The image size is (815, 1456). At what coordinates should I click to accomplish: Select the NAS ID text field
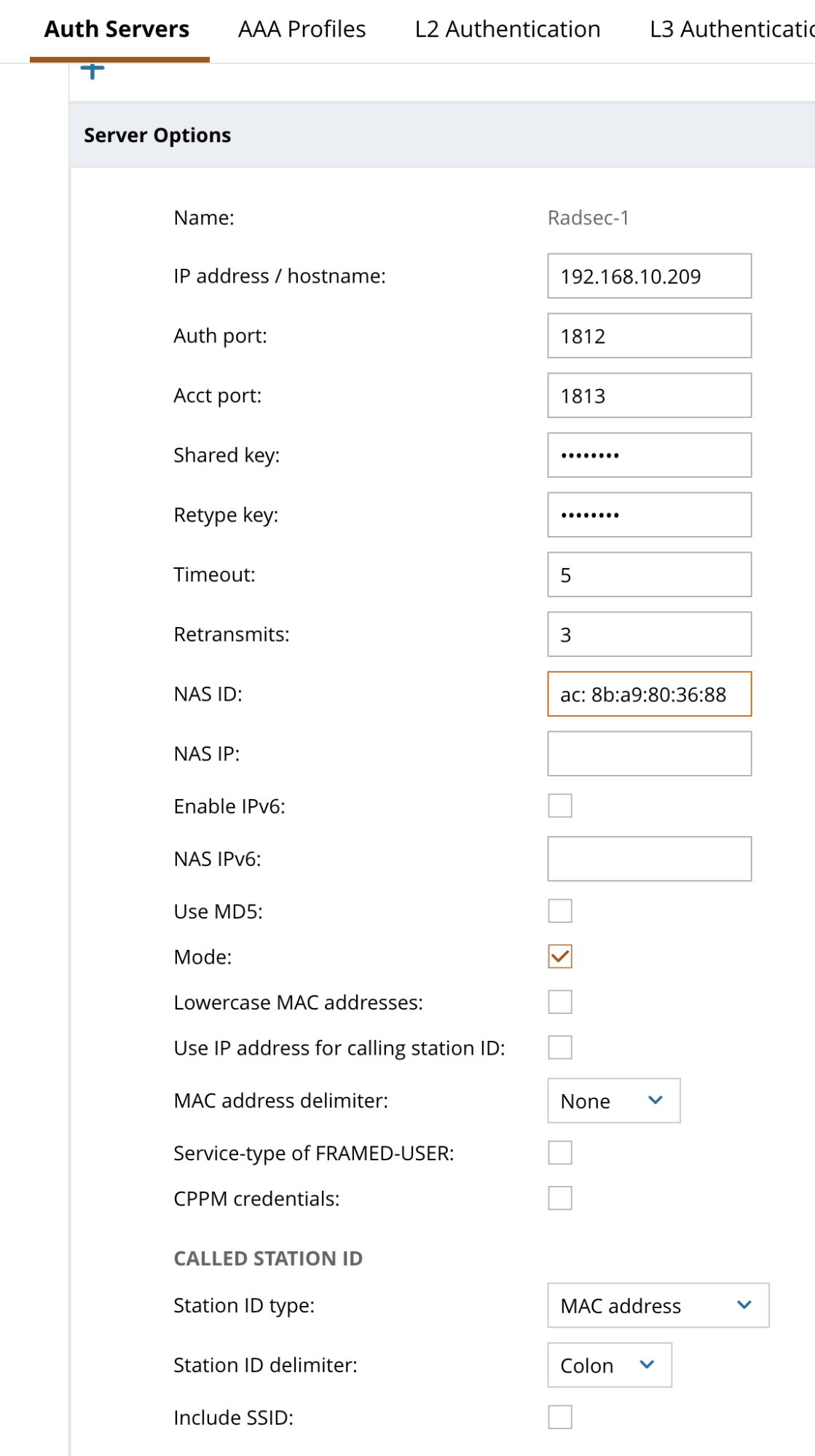[x=649, y=694]
